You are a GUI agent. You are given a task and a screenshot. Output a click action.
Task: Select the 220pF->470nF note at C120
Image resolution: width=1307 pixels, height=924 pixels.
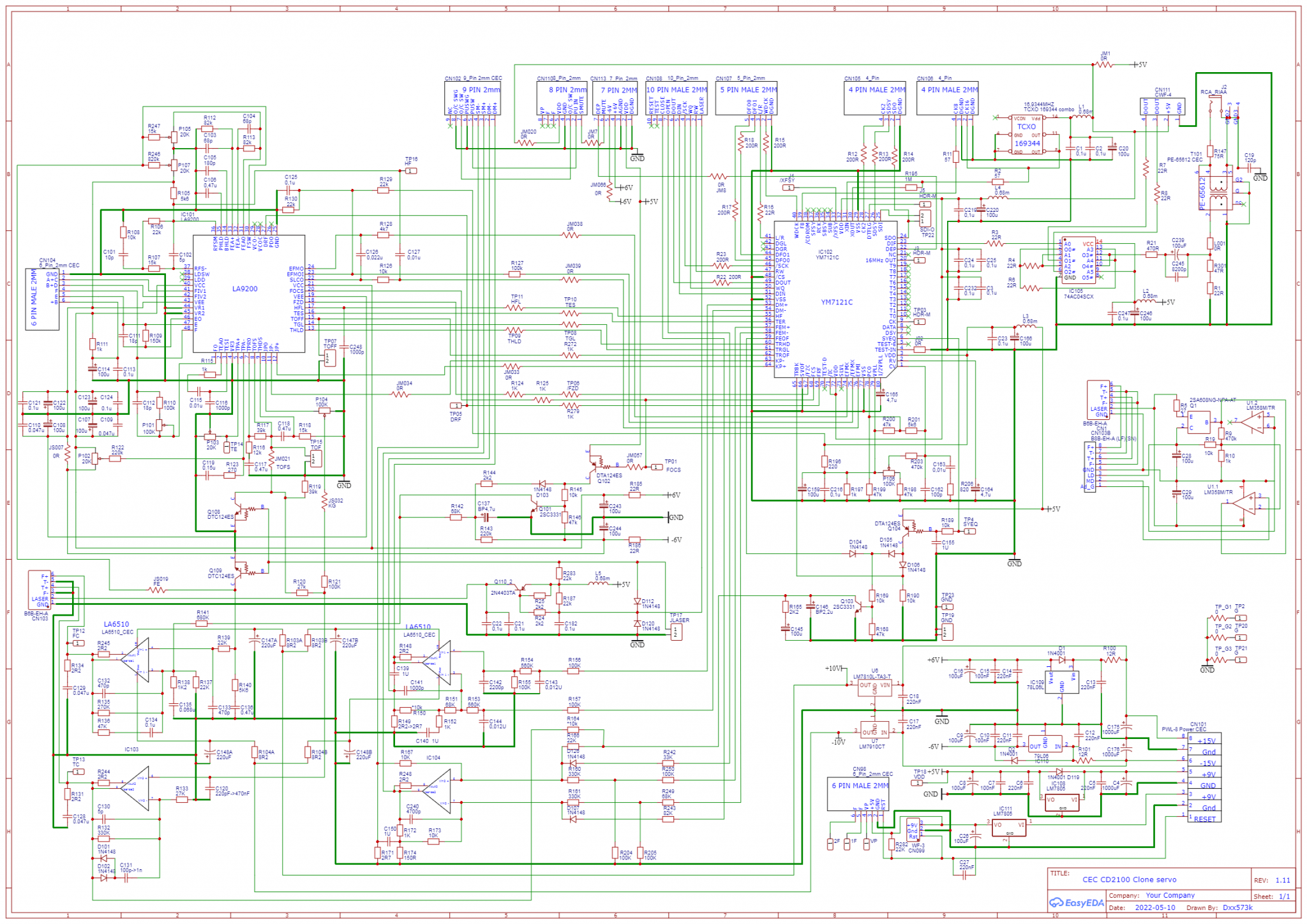coord(232,794)
